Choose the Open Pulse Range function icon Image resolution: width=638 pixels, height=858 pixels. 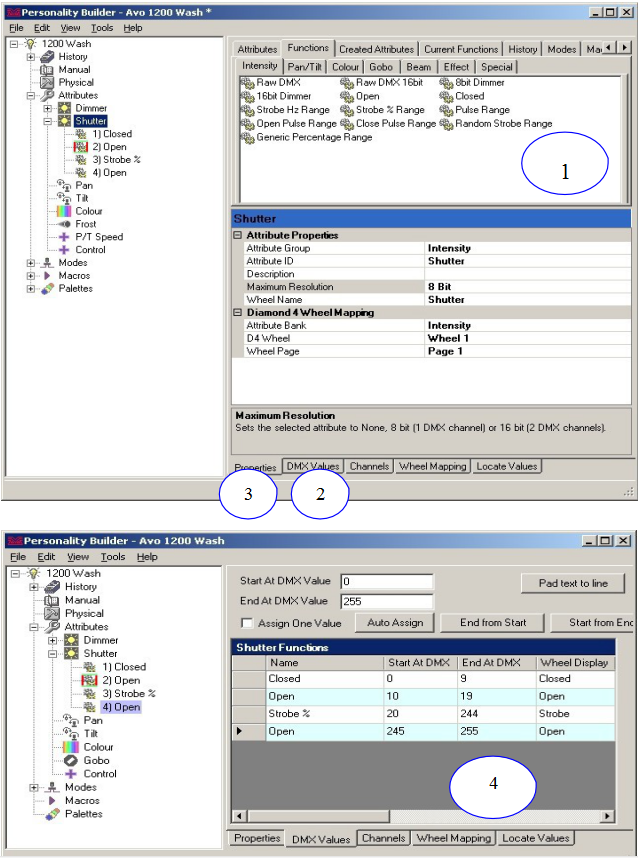248,124
